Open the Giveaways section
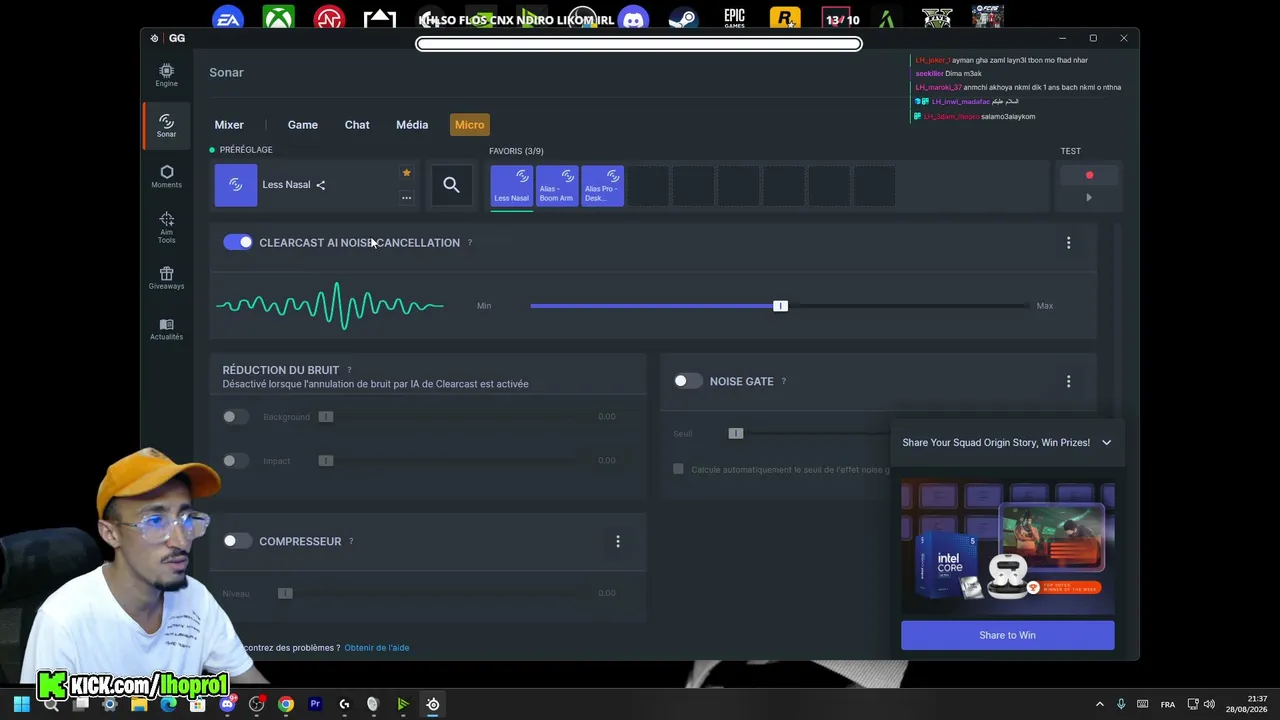Viewport: 1280px width, 720px height. [x=166, y=278]
